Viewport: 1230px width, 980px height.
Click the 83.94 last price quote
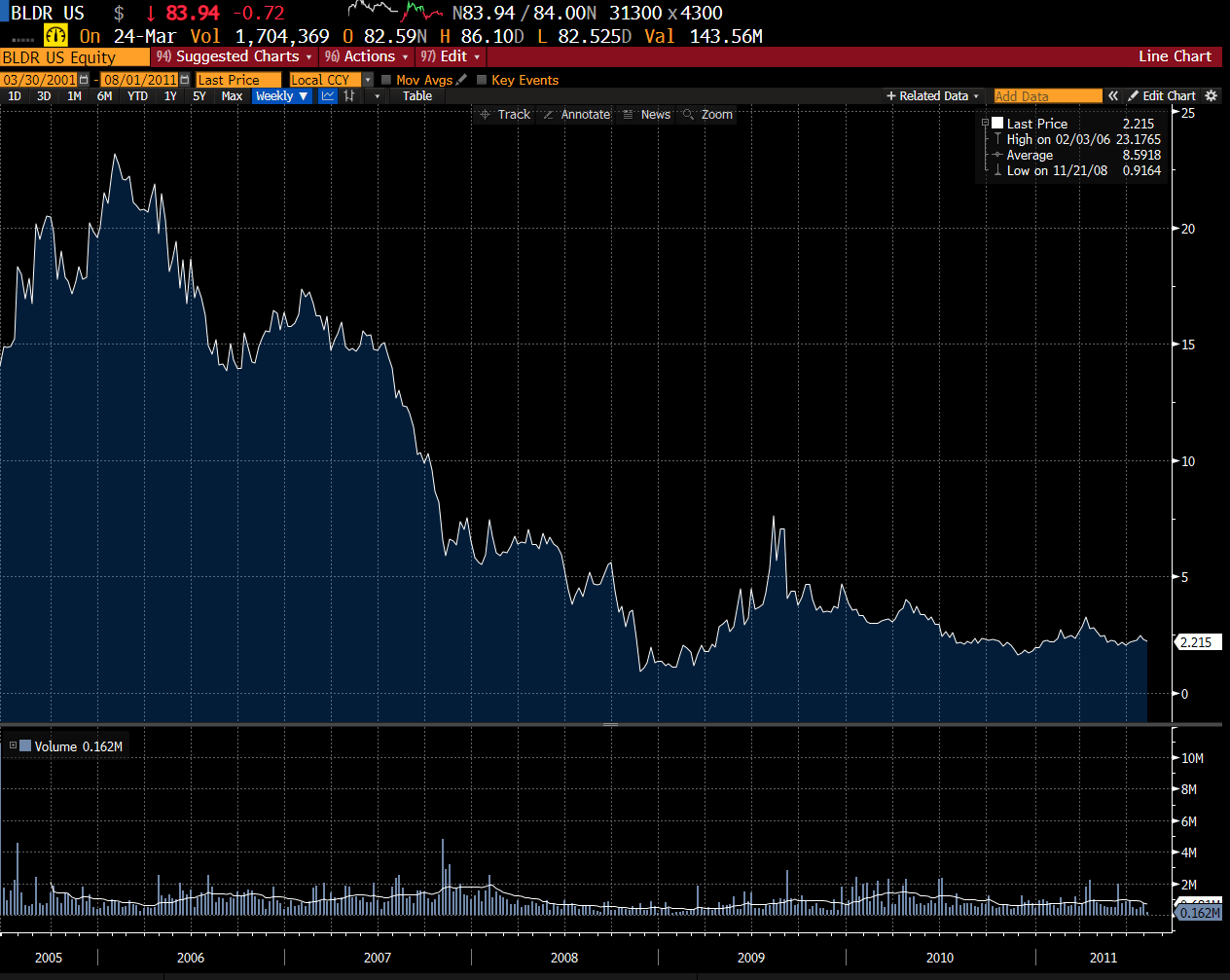[x=193, y=13]
